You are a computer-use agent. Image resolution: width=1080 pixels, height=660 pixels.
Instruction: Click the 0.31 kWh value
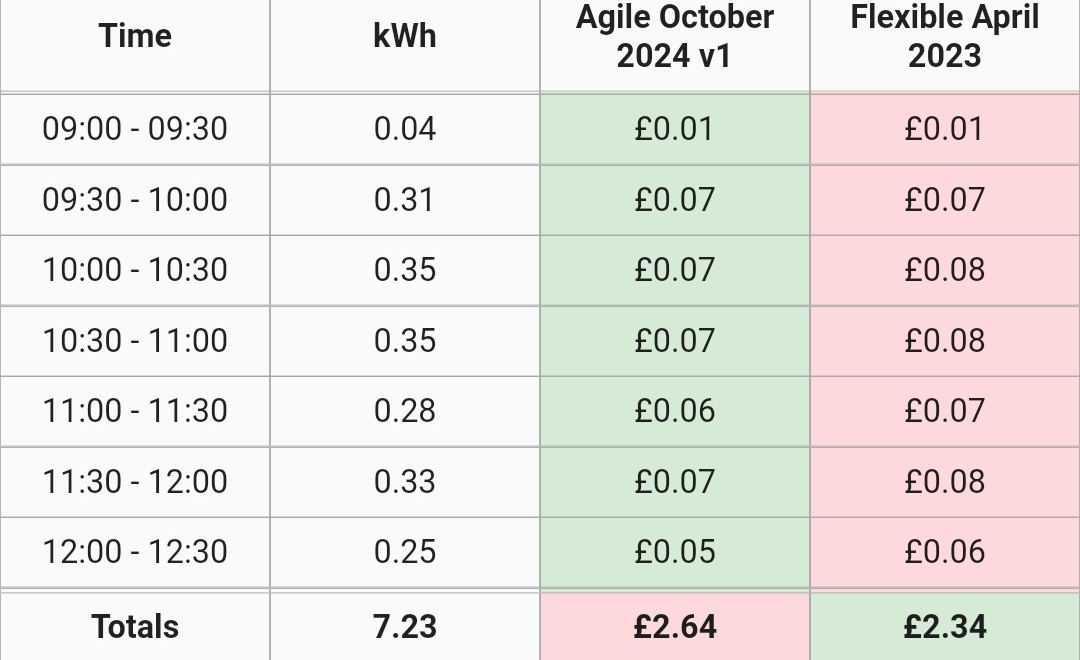click(x=405, y=200)
